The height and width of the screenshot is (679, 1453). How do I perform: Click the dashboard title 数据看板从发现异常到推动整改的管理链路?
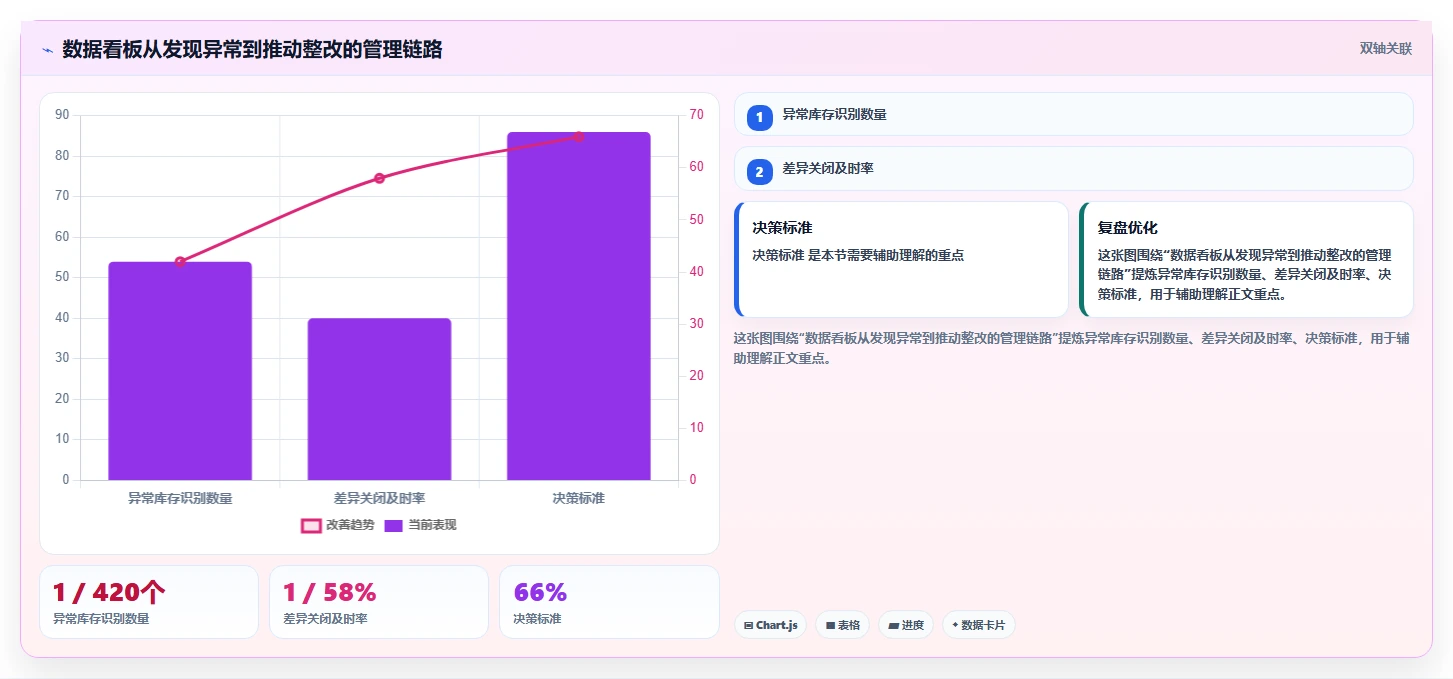(x=252, y=50)
